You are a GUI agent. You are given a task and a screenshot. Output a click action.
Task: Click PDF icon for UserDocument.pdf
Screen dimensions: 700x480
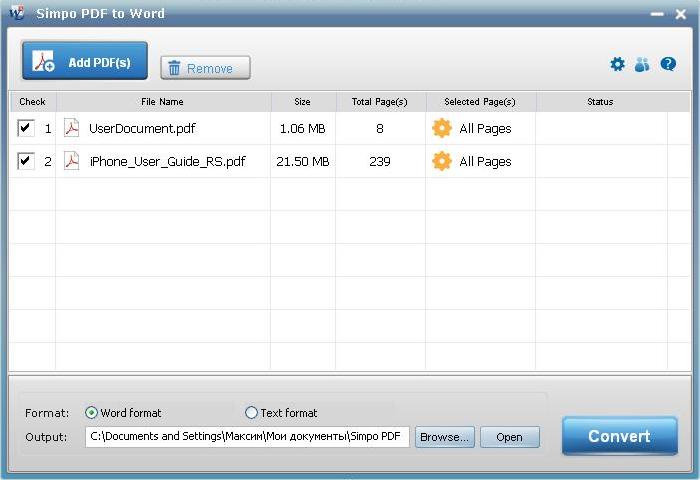72,128
